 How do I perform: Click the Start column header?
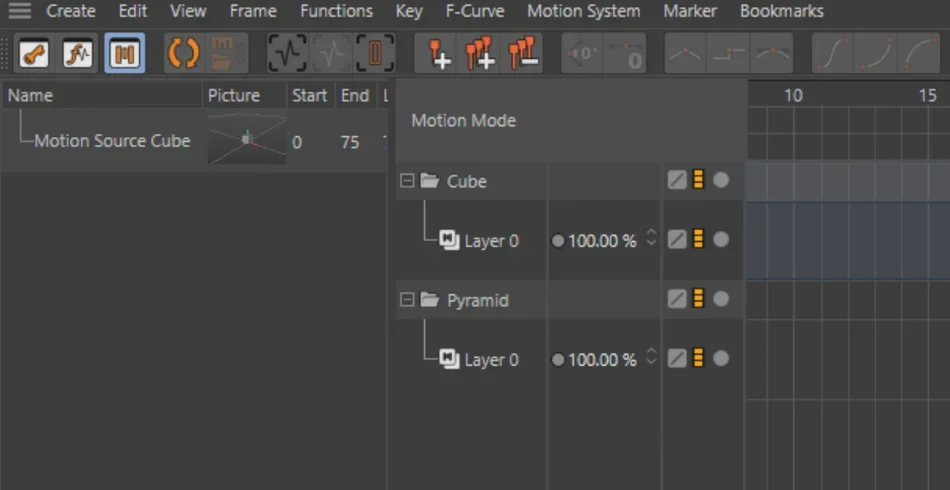pyautogui.click(x=311, y=96)
